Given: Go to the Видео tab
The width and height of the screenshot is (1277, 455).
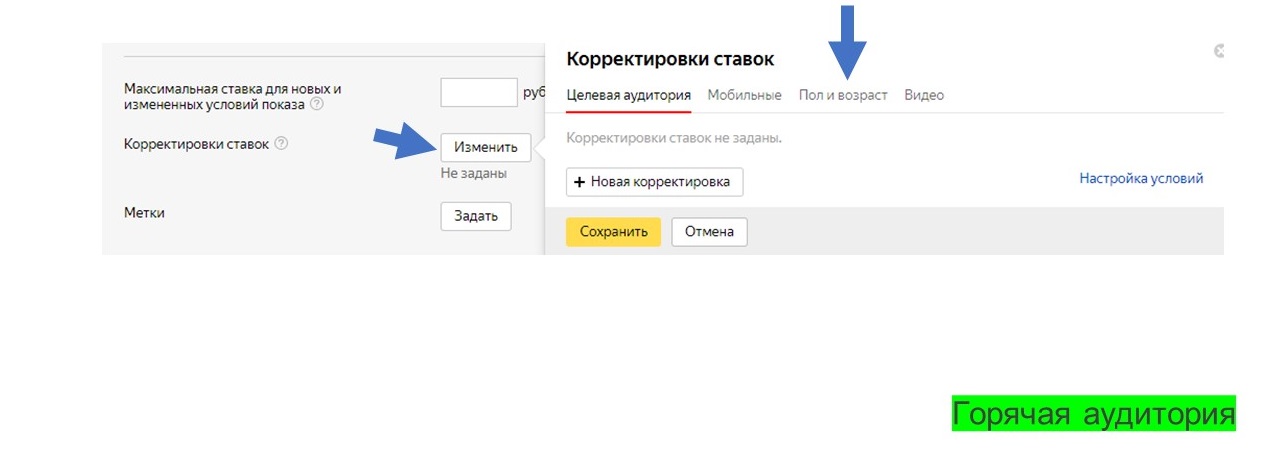Looking at the screenshot, I should click(923, 95).
